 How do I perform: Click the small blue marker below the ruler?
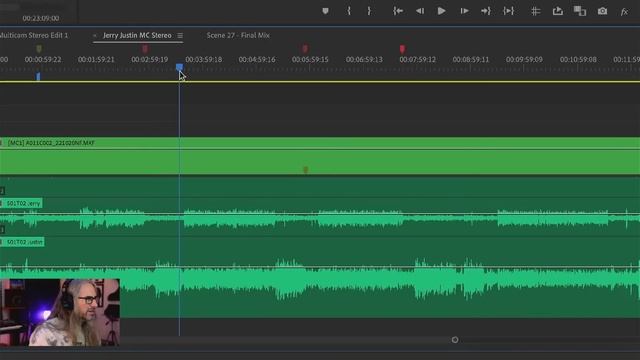pos(38,76)
